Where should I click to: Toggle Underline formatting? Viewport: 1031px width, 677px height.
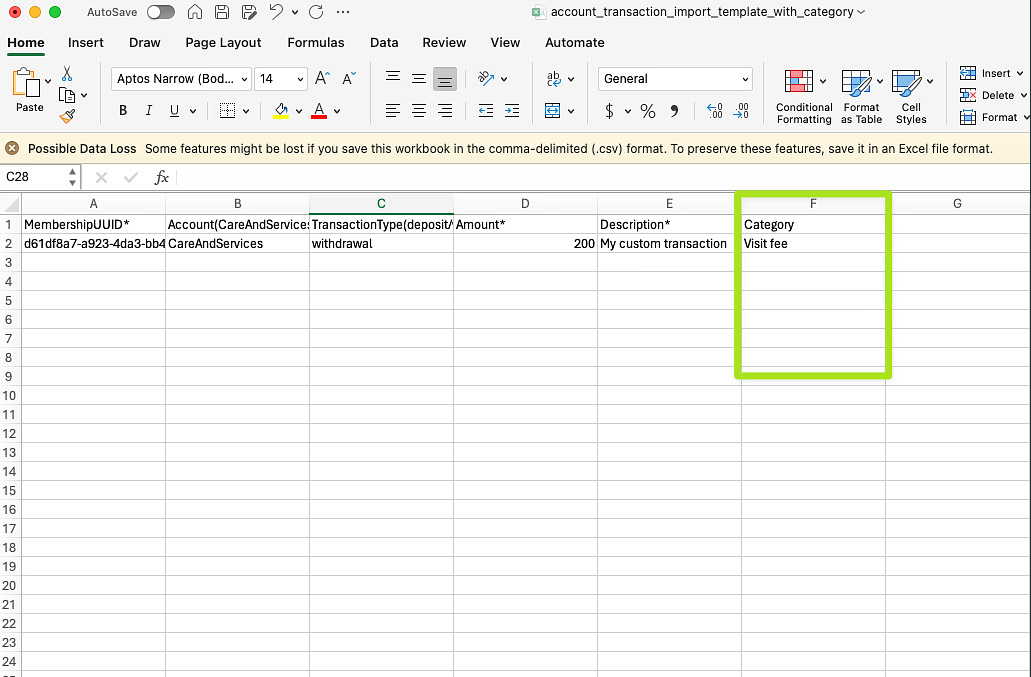point(175,111)
